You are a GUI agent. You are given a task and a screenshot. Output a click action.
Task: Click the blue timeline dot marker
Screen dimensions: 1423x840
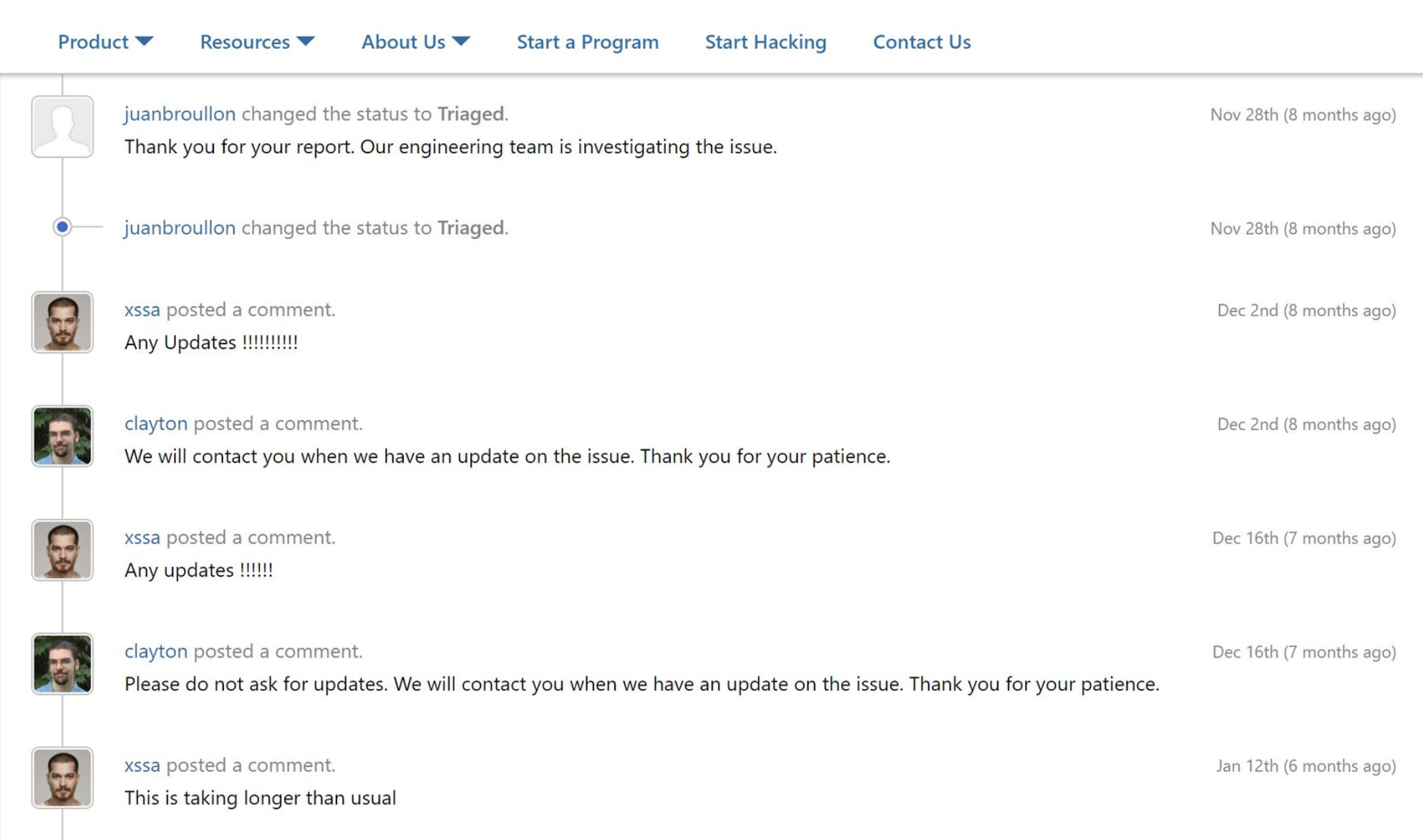pyautogui.click(x=62, y=227)
